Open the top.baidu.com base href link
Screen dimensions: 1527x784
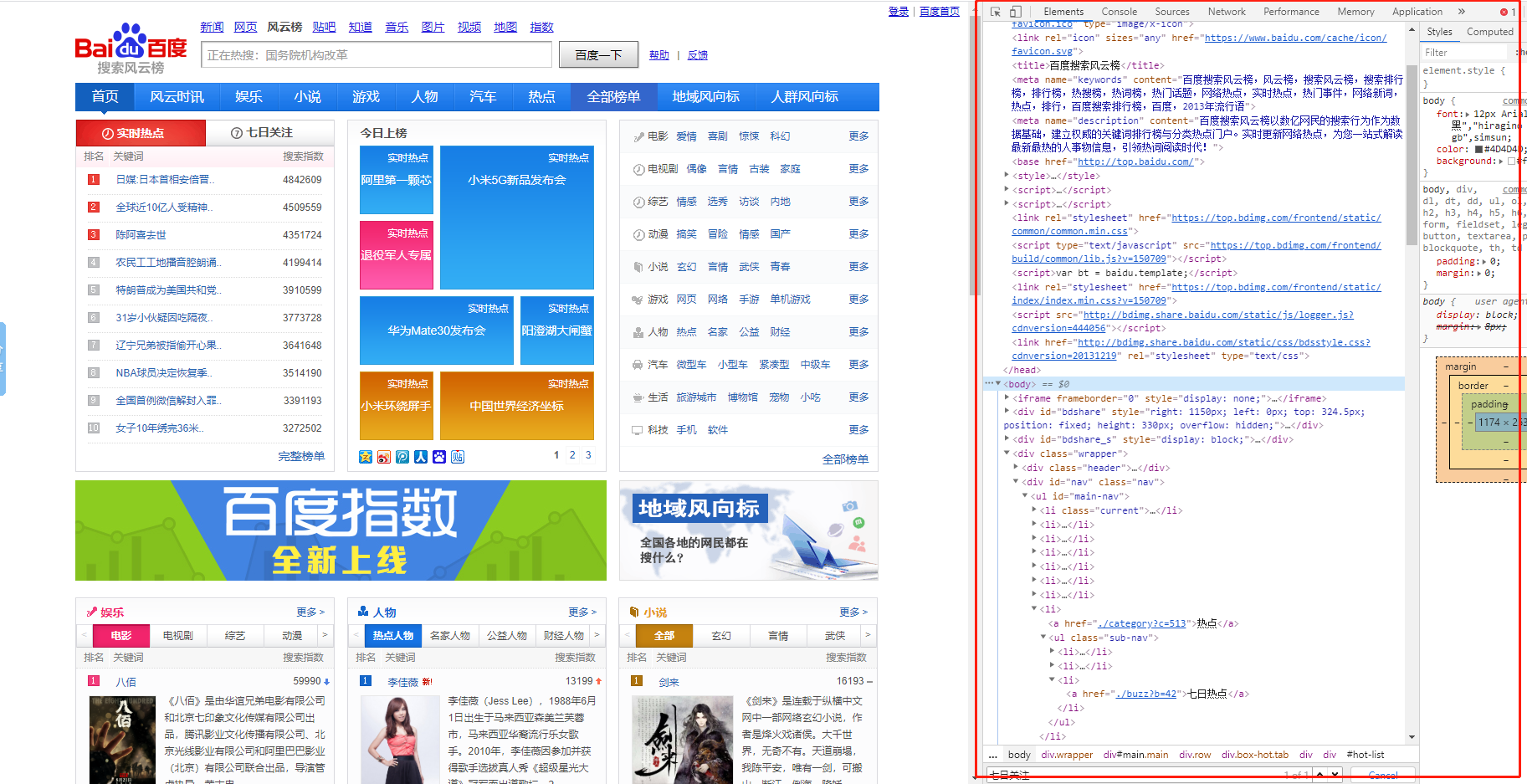point(1135,161)
